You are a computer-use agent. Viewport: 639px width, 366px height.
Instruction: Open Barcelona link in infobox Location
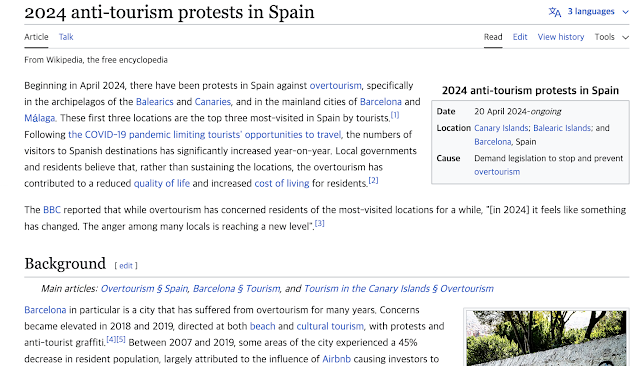pos(492,142)
